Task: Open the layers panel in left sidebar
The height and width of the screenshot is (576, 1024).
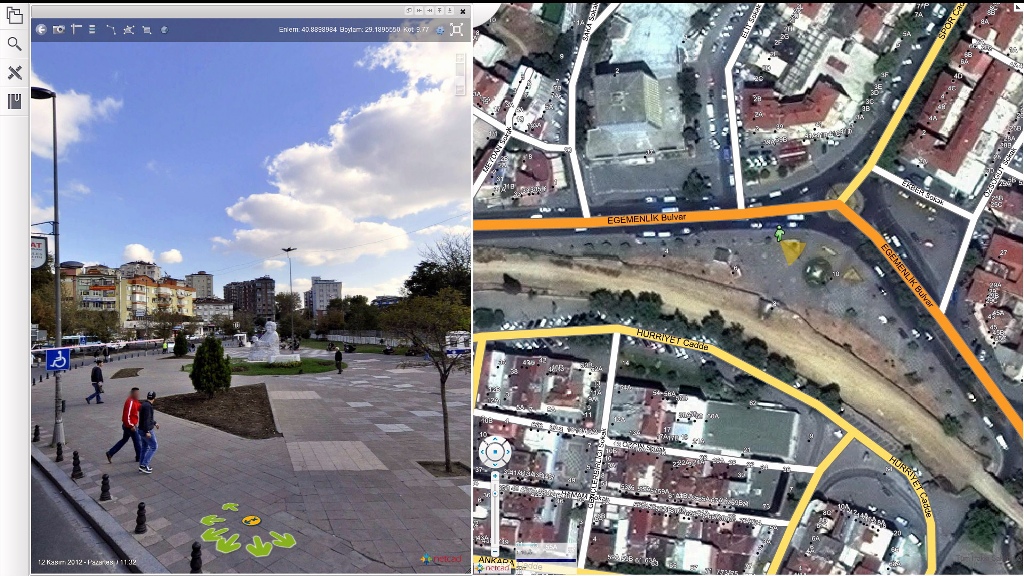Action: 14,15
